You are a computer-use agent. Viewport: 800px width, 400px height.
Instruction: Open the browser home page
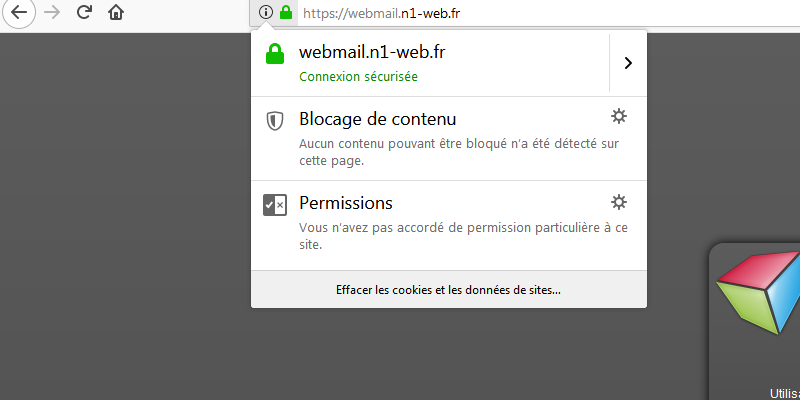point(116,13)
